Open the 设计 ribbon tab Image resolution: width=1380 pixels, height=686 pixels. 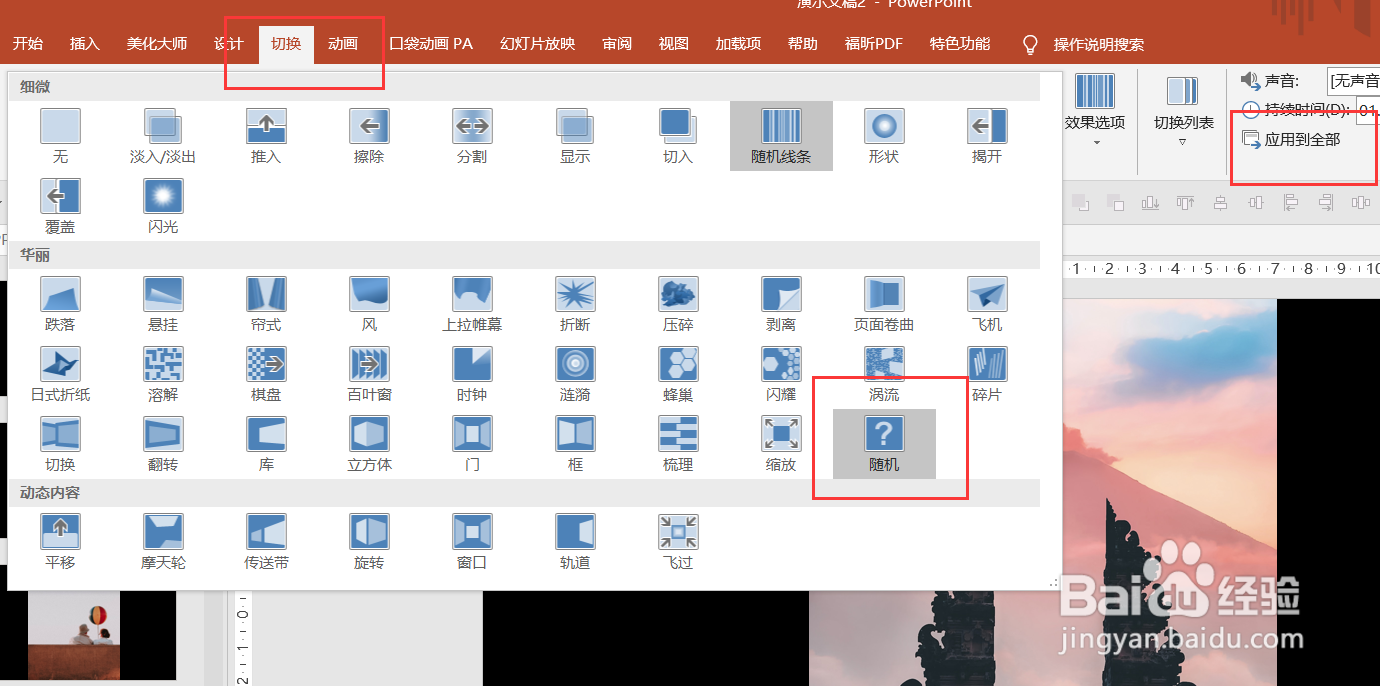(229, 44)
